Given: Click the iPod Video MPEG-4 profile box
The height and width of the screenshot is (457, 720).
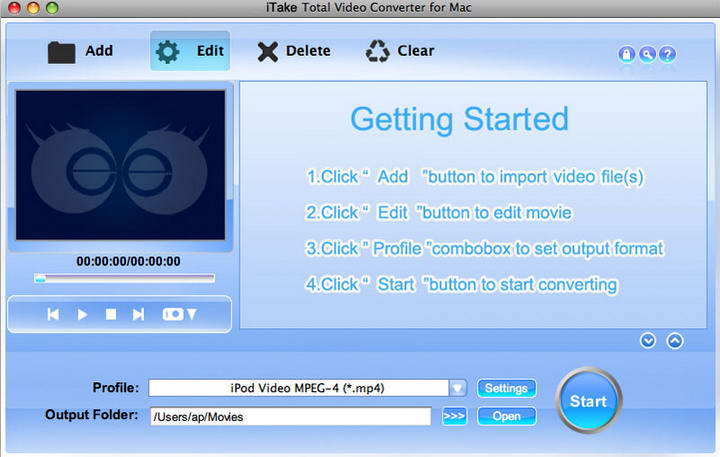Looking at the screenshot, I should (298, 388).
